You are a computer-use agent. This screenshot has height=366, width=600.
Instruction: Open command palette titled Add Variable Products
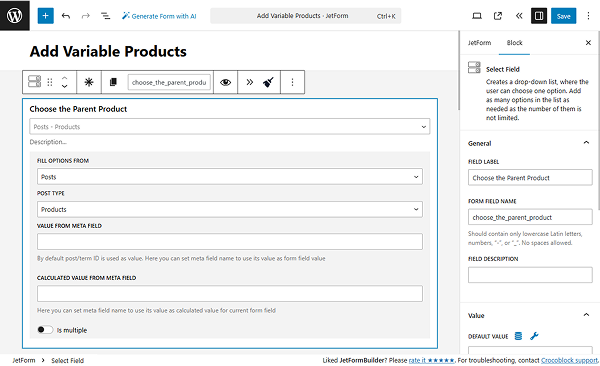pyautogui.click(x=306, y=16)
